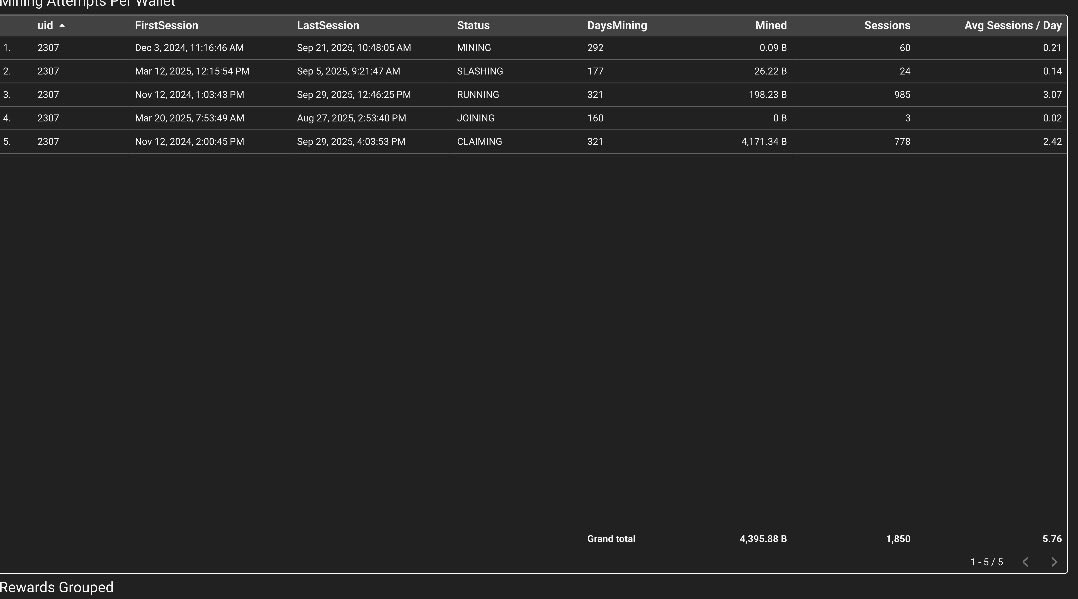Viewport: 1078px width, 599px height.
Task: Click last session Sep 29, 2025, 12:46:25 PM
Action: pos(353,95)
